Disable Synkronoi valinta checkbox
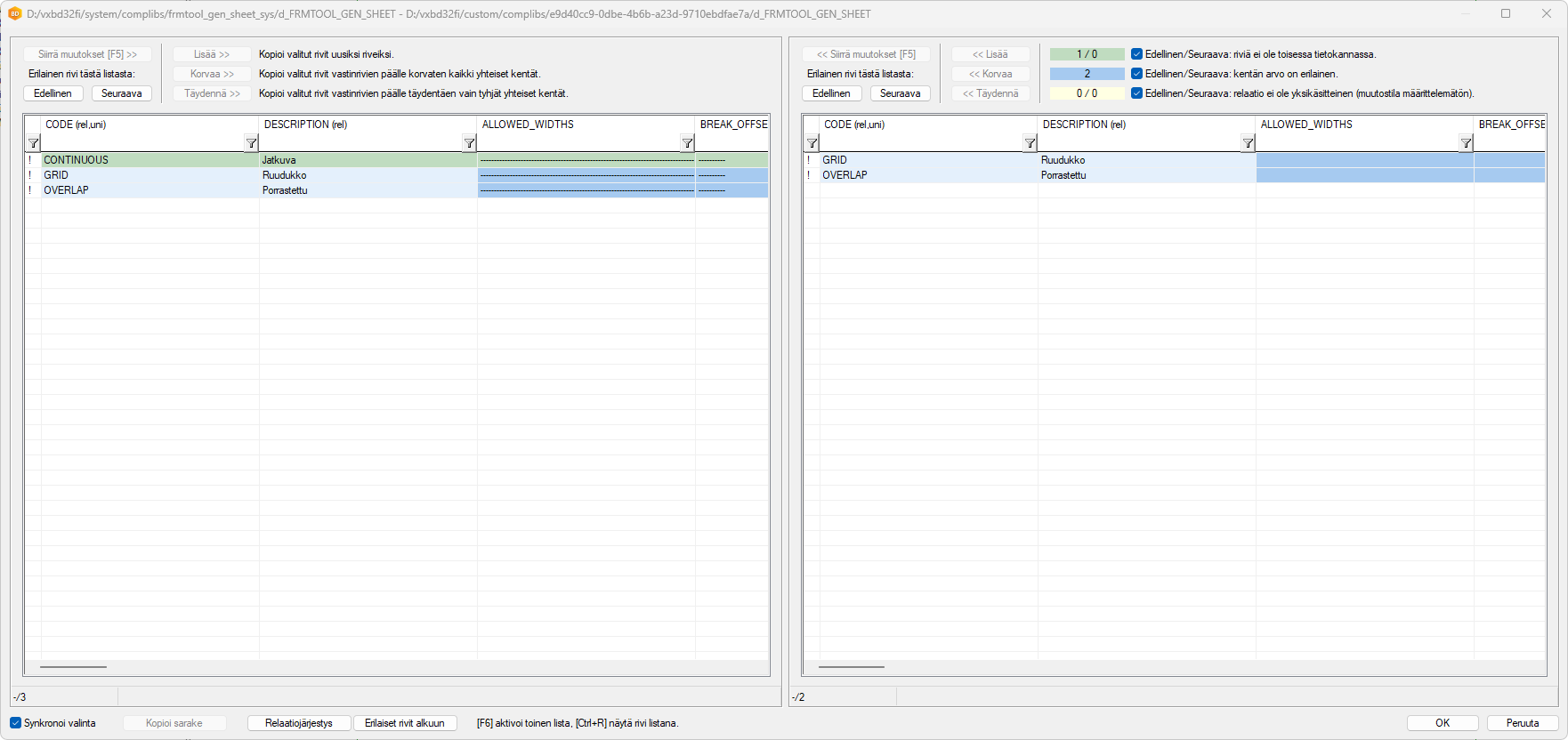The width and height of the screenshot is (1568, 740). click(x=15, y=723)
